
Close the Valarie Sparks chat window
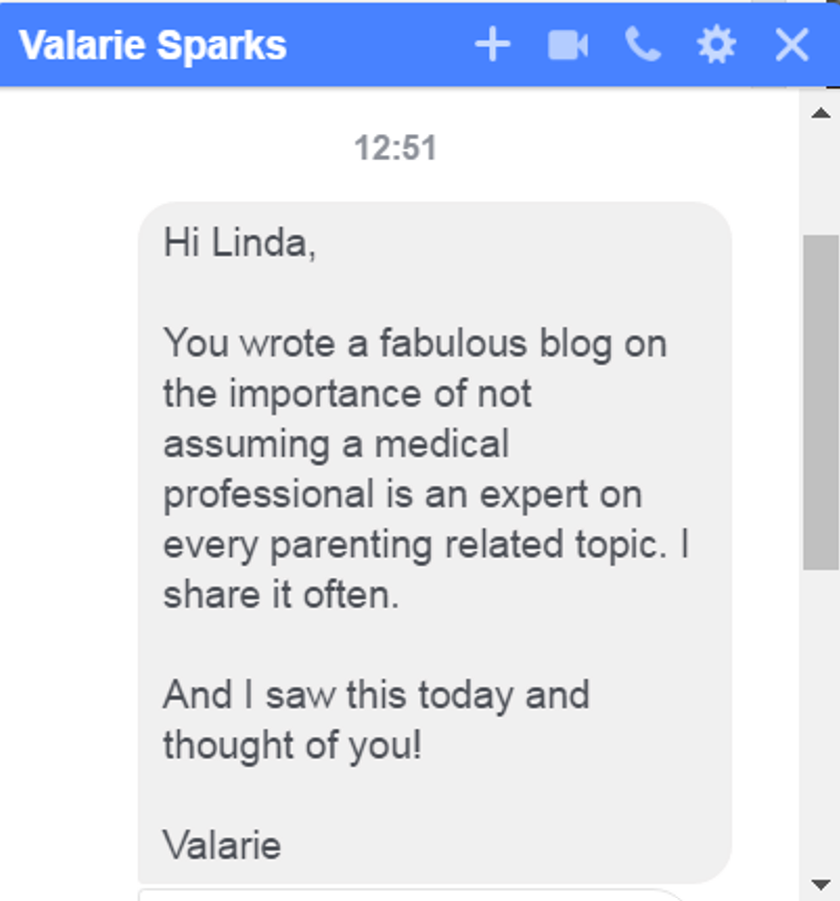coord(792,45)
